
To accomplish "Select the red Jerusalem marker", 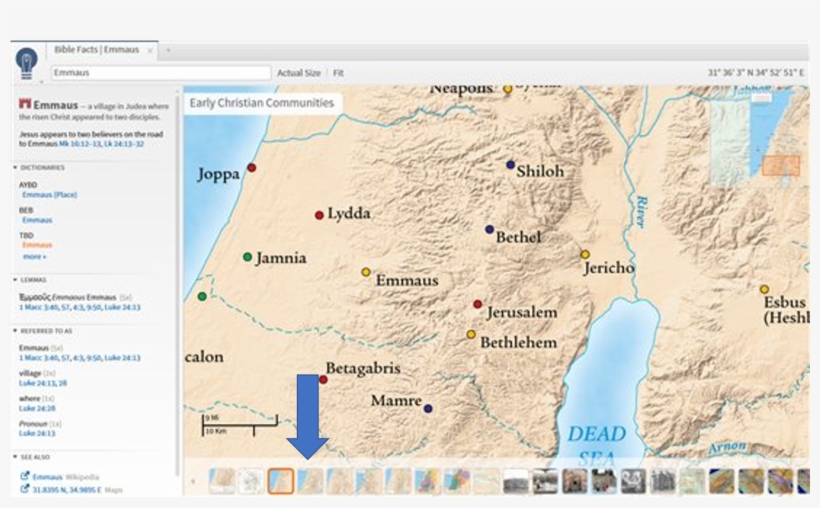I will click(477, 304).
